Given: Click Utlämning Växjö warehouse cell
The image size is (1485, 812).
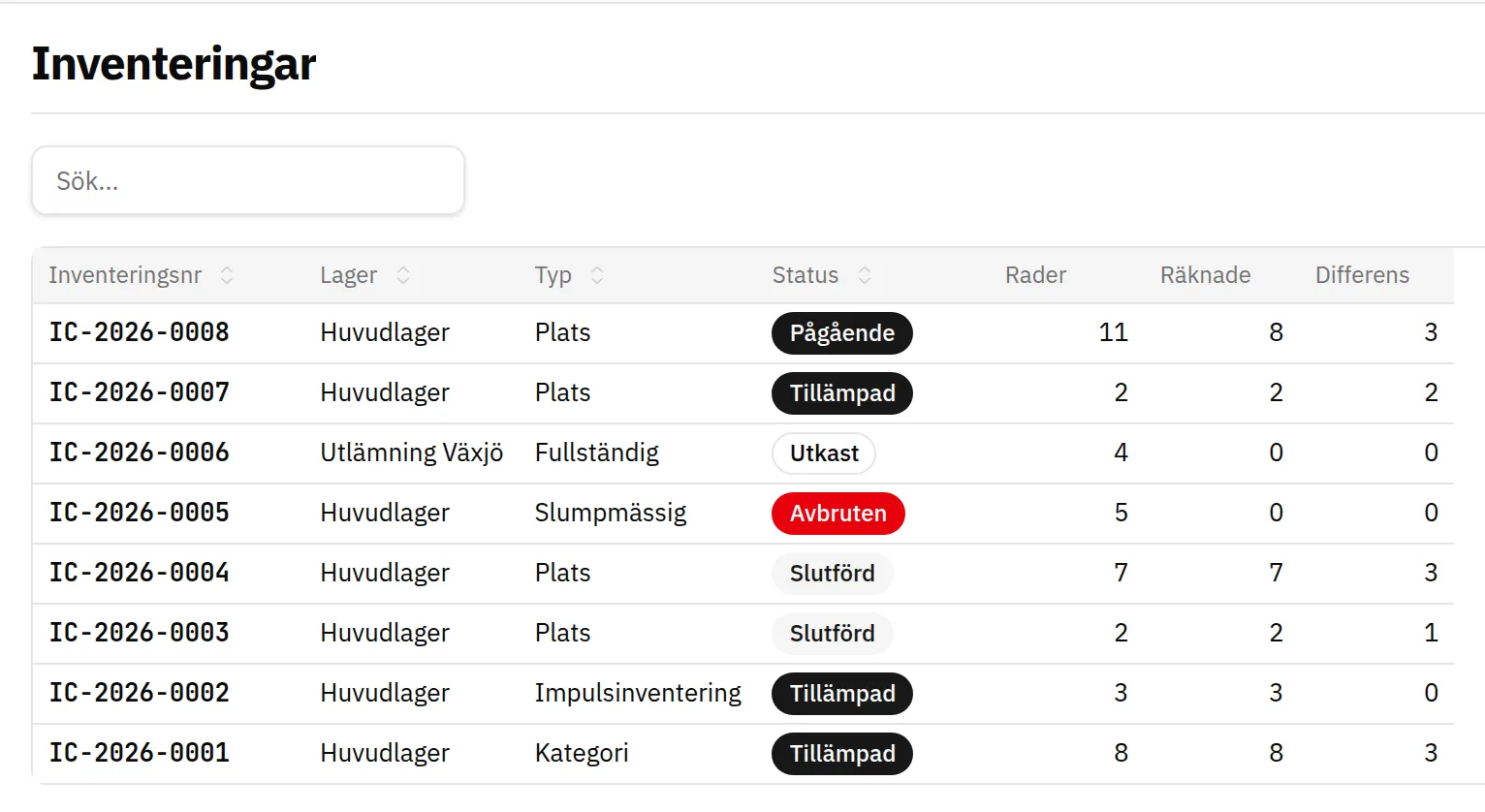Looking at the screenshot, I should [412, 453].
